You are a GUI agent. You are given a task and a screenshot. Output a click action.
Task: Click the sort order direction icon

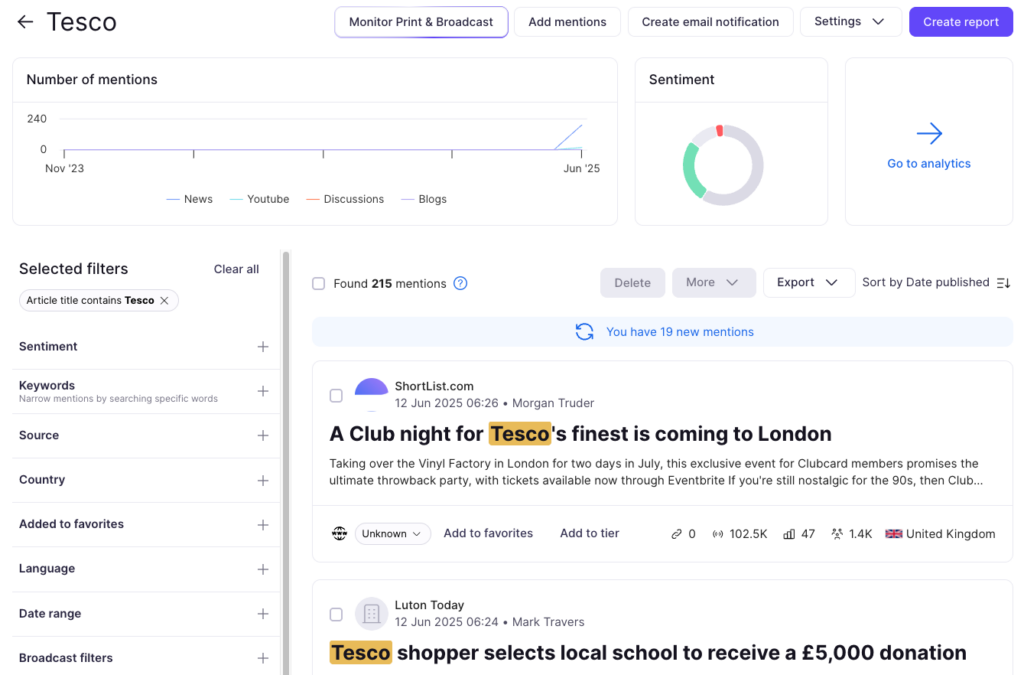tap(1003, 283)
